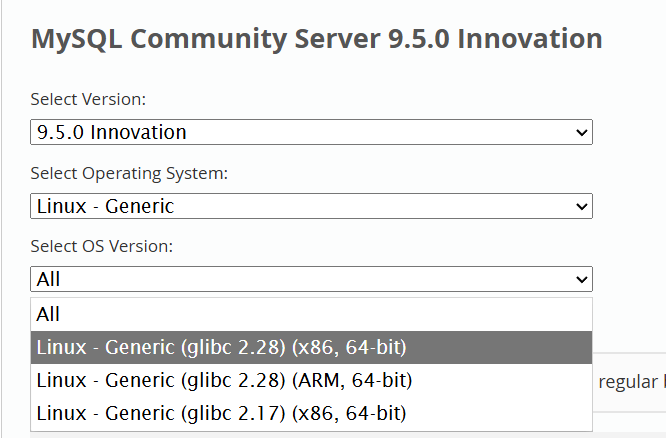Click the "Select OS Version:" label
This screenshot has height=438, width=666.
(101, 246)
